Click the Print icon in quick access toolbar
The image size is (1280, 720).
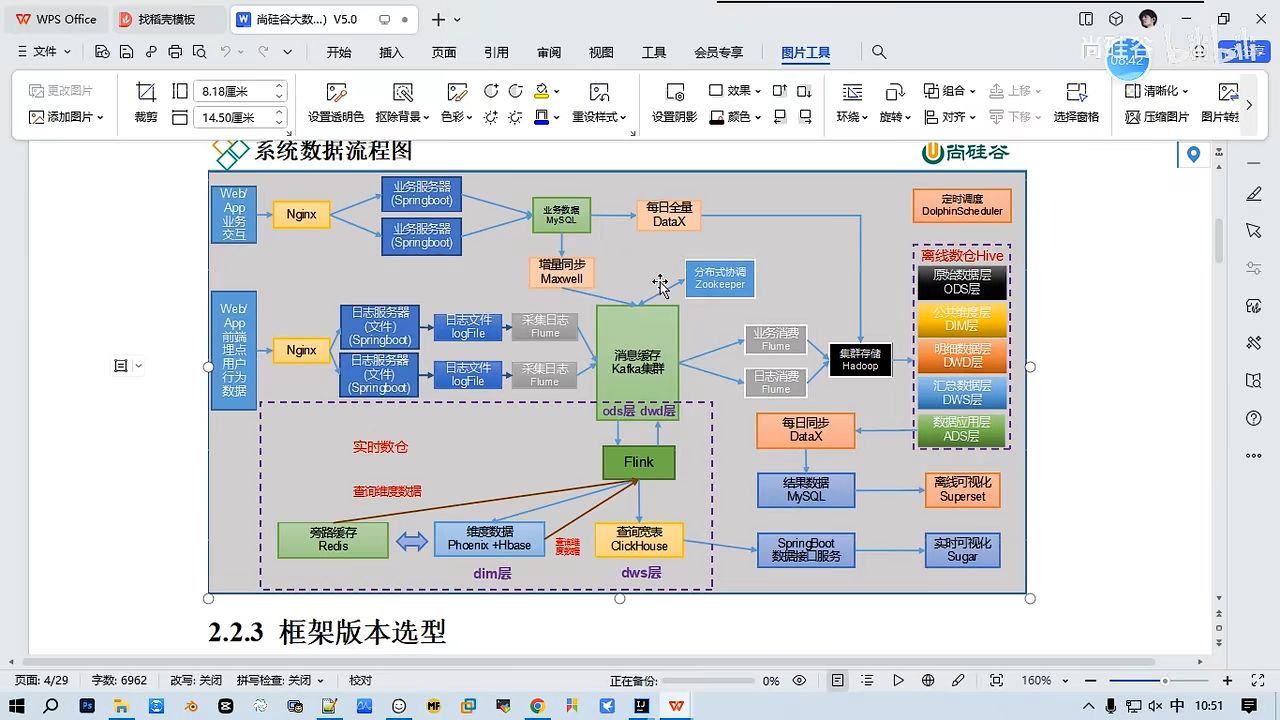[175, 52]
